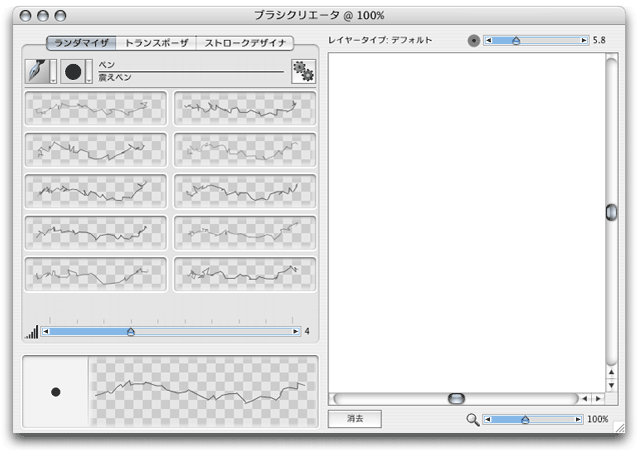Viewport: 640px width, 450px height.
Task: Click the brush size dot icon
Action: (474, 41)
